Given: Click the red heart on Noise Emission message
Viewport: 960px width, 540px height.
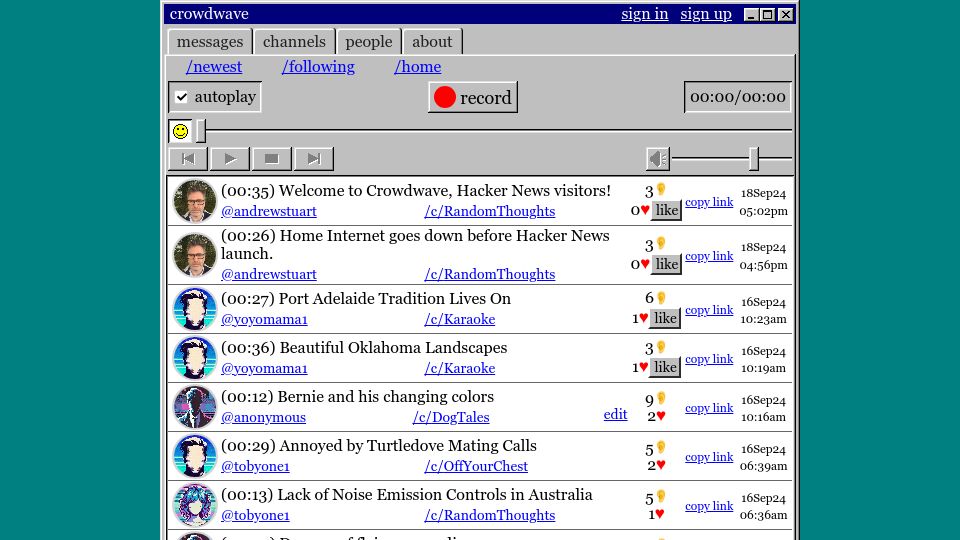Looking at the screenshot, I should pyautogui.click(x=661, y=514).
